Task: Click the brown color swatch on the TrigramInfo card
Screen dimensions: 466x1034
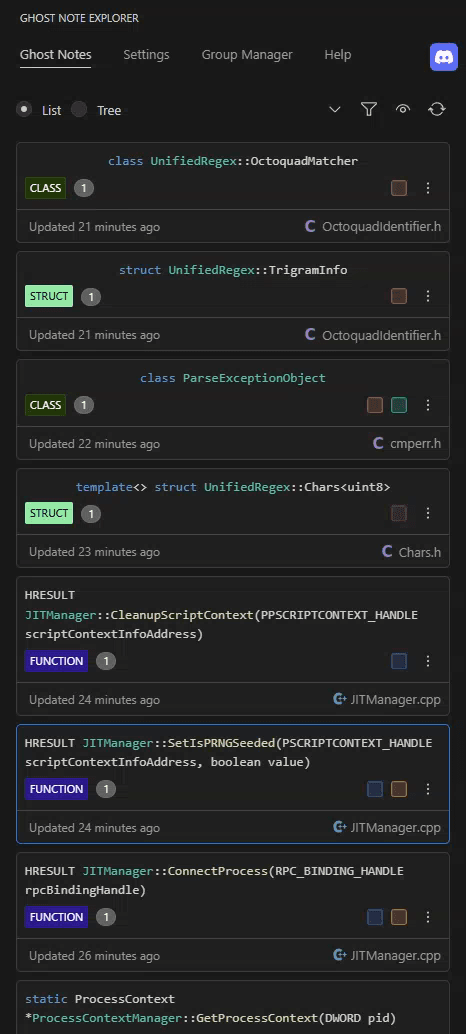Action: 399,296
